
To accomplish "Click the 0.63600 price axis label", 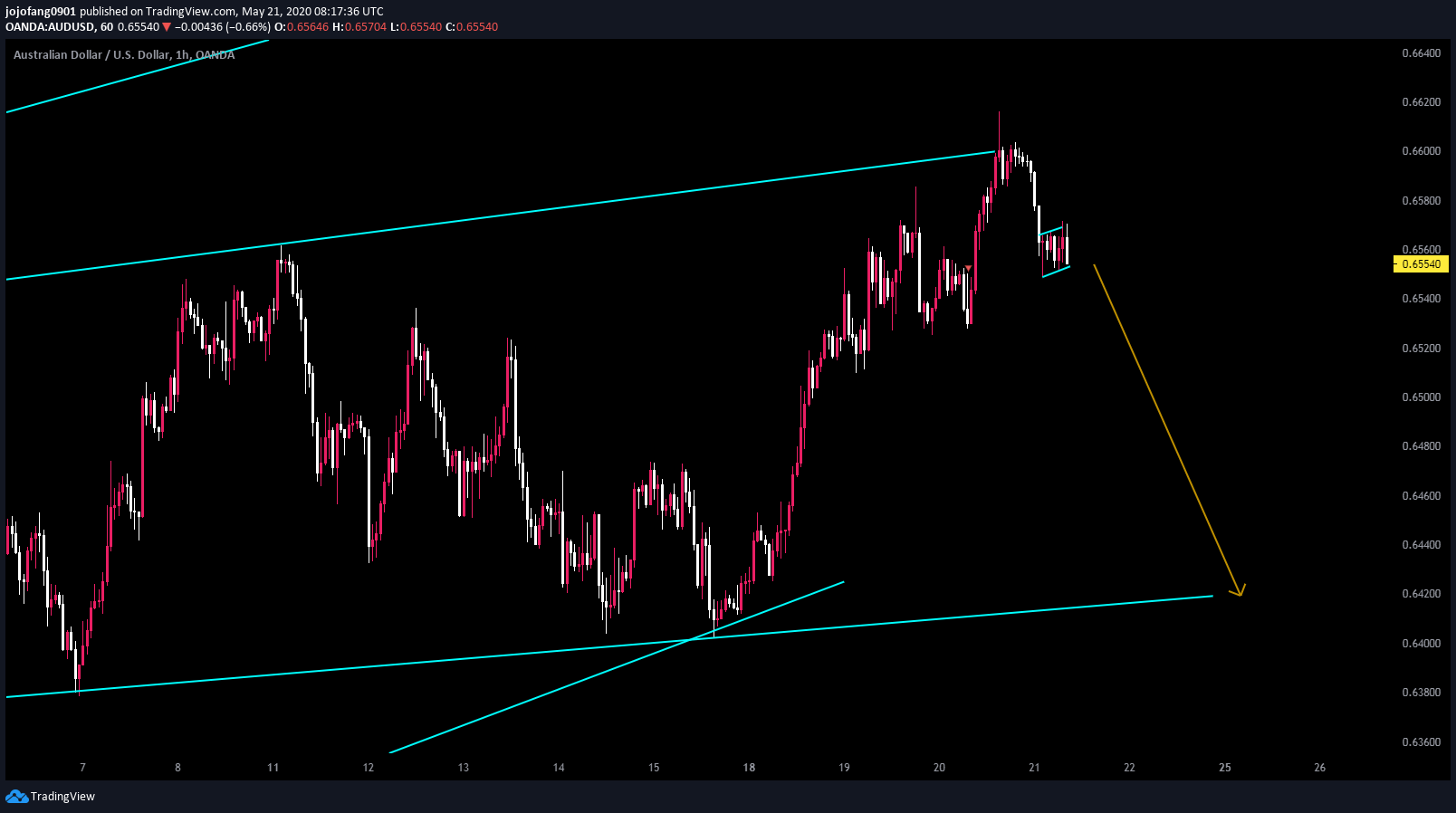I will 1421,742.
